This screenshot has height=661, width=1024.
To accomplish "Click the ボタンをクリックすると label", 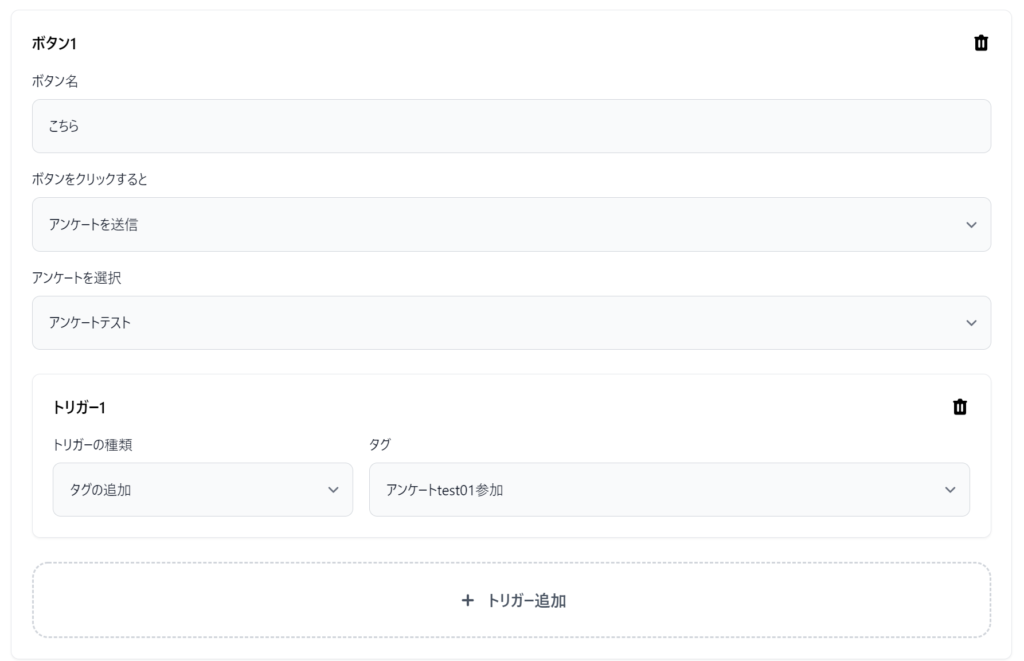I will tap(89, 179).
